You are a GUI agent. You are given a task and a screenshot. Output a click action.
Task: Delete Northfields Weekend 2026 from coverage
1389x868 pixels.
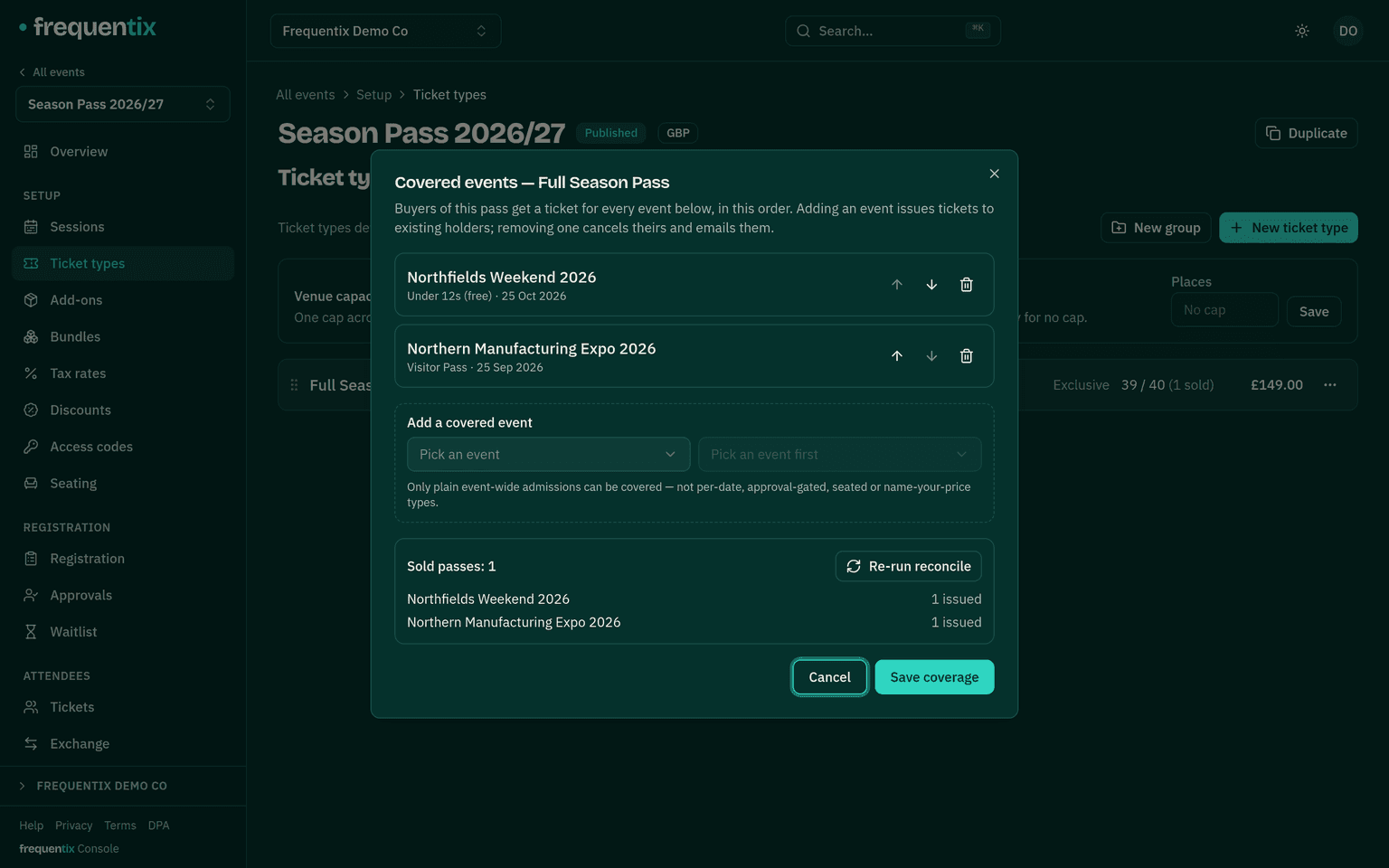[966, 285]
